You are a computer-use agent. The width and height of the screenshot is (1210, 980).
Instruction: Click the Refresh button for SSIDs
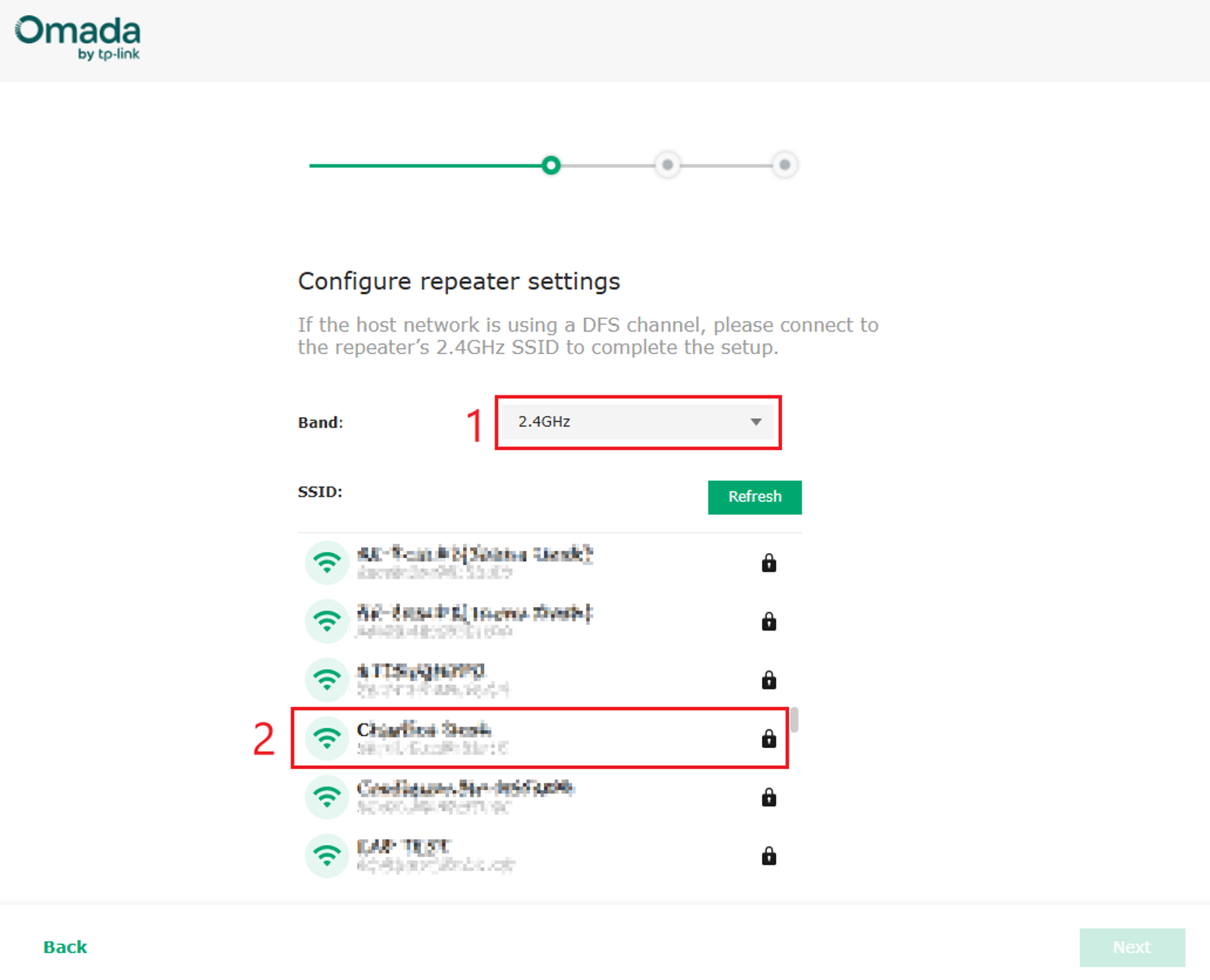(x=754, y=497)
